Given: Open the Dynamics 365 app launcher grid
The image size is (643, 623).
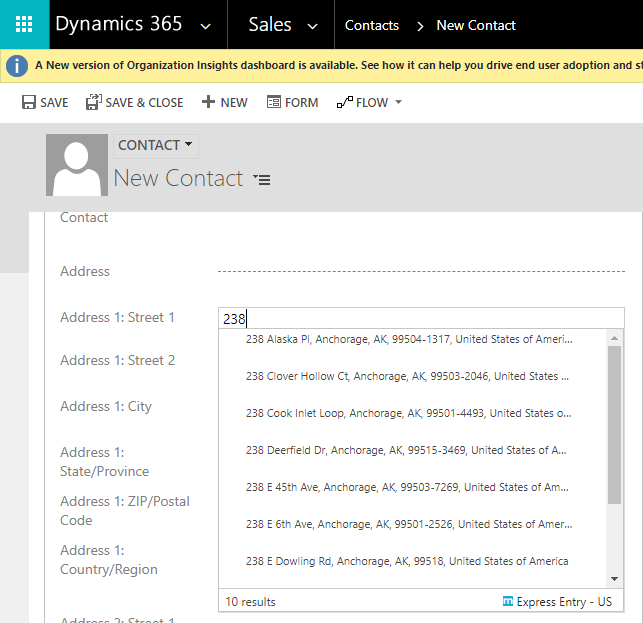Looking at the screenshot, I should coord(24,25).
